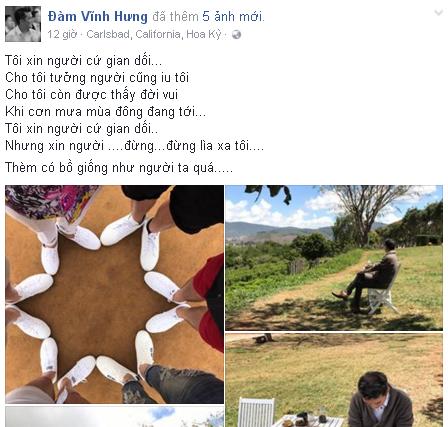The image size is (448, 427).
Task: Click the red shorts in the shoes photo
Action: 210,300
